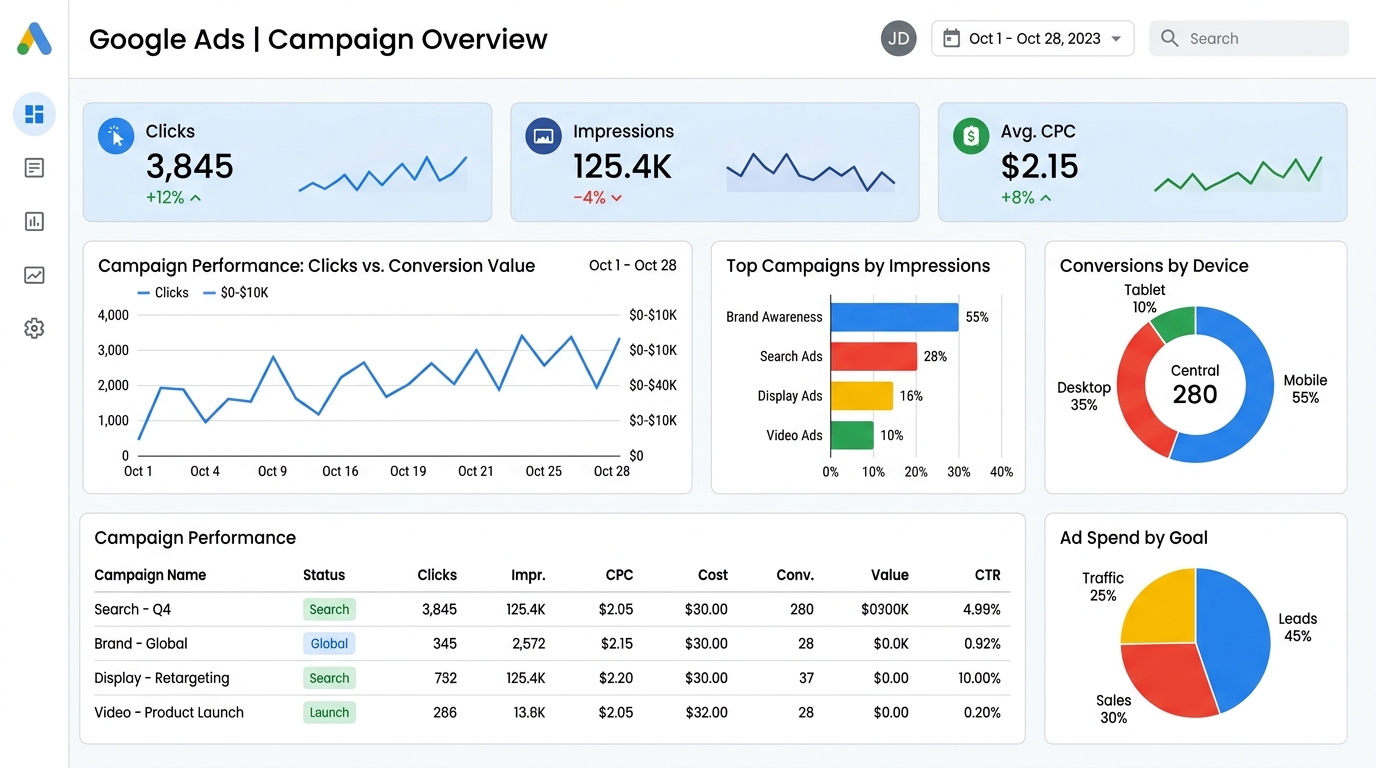1376x768 pixels.
Task: Click the Leads 45% pie slice
Action: (x=1235, y=640)
